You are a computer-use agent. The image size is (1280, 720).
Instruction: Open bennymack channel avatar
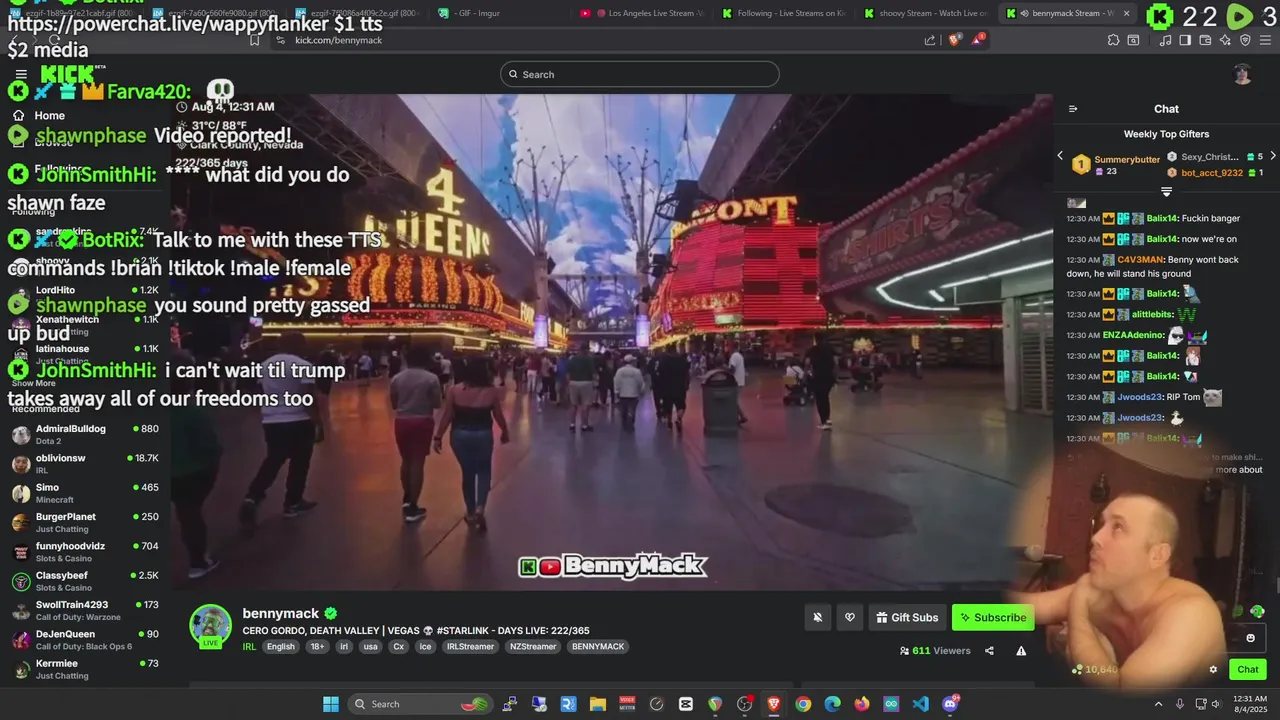pyautogui.click(x=210, y=626)
